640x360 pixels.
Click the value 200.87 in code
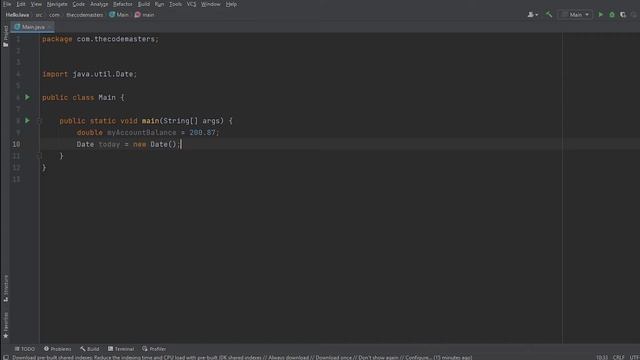pyautogui.click(x=202, y=133)
